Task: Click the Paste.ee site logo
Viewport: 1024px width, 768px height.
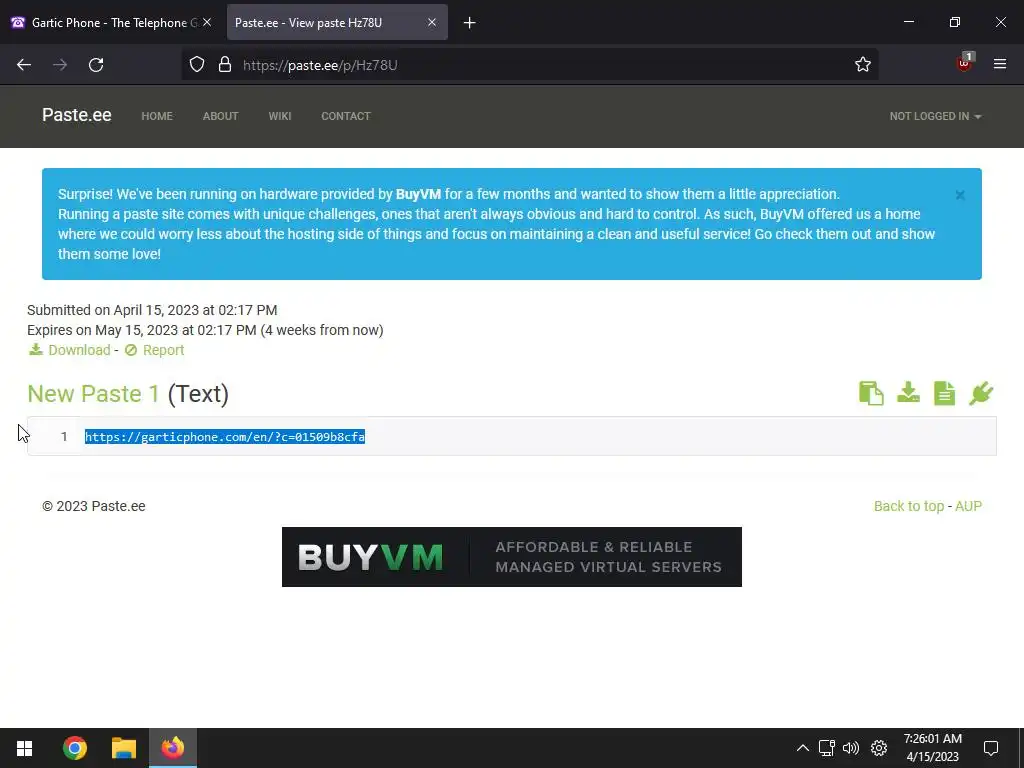Action: (x=76, y=115)
